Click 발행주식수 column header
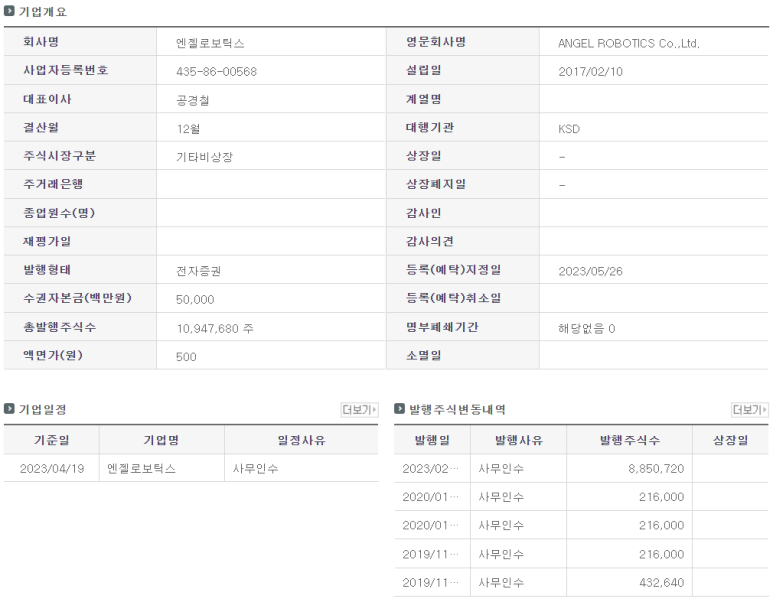773x602 pixels. click(x=630, y=440)
